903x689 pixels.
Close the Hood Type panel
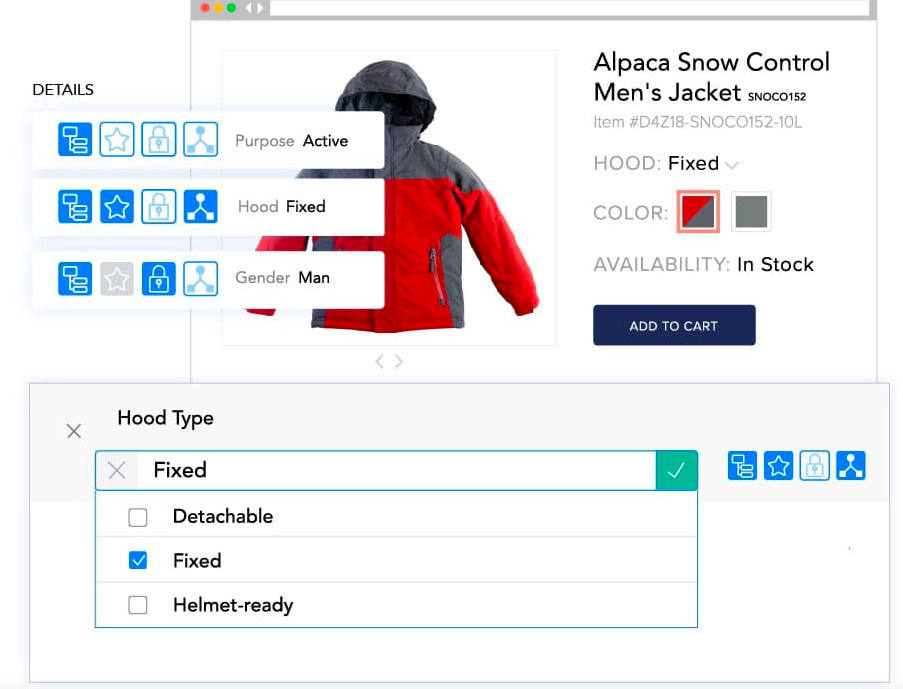[x=74, y=431]
